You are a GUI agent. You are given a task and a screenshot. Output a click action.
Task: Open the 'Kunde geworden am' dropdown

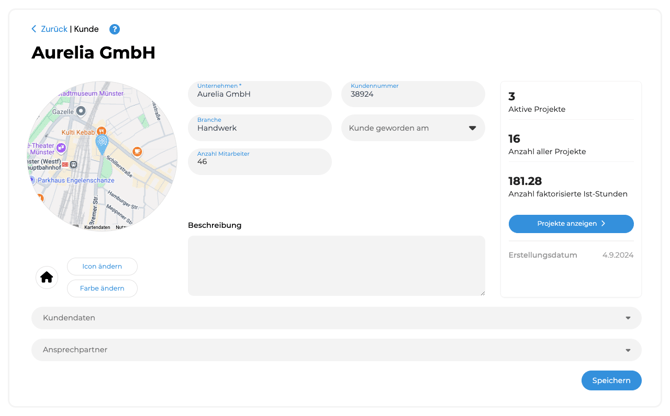413,128
